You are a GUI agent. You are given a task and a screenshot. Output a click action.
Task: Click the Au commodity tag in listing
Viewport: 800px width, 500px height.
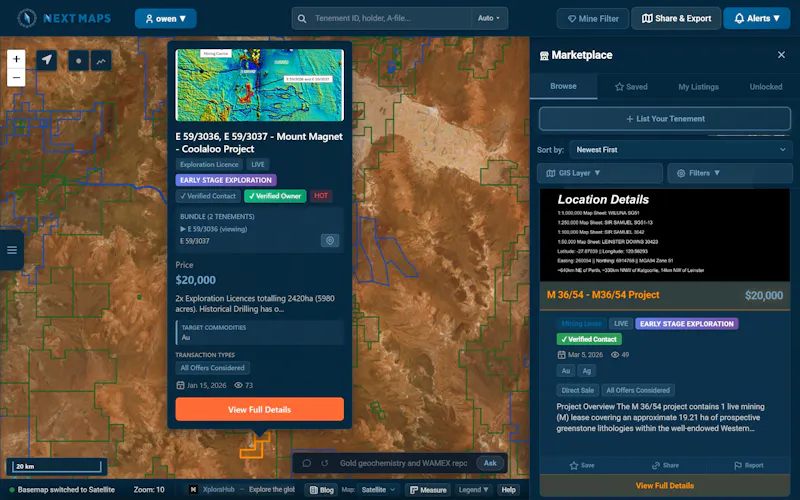point(566,371)
